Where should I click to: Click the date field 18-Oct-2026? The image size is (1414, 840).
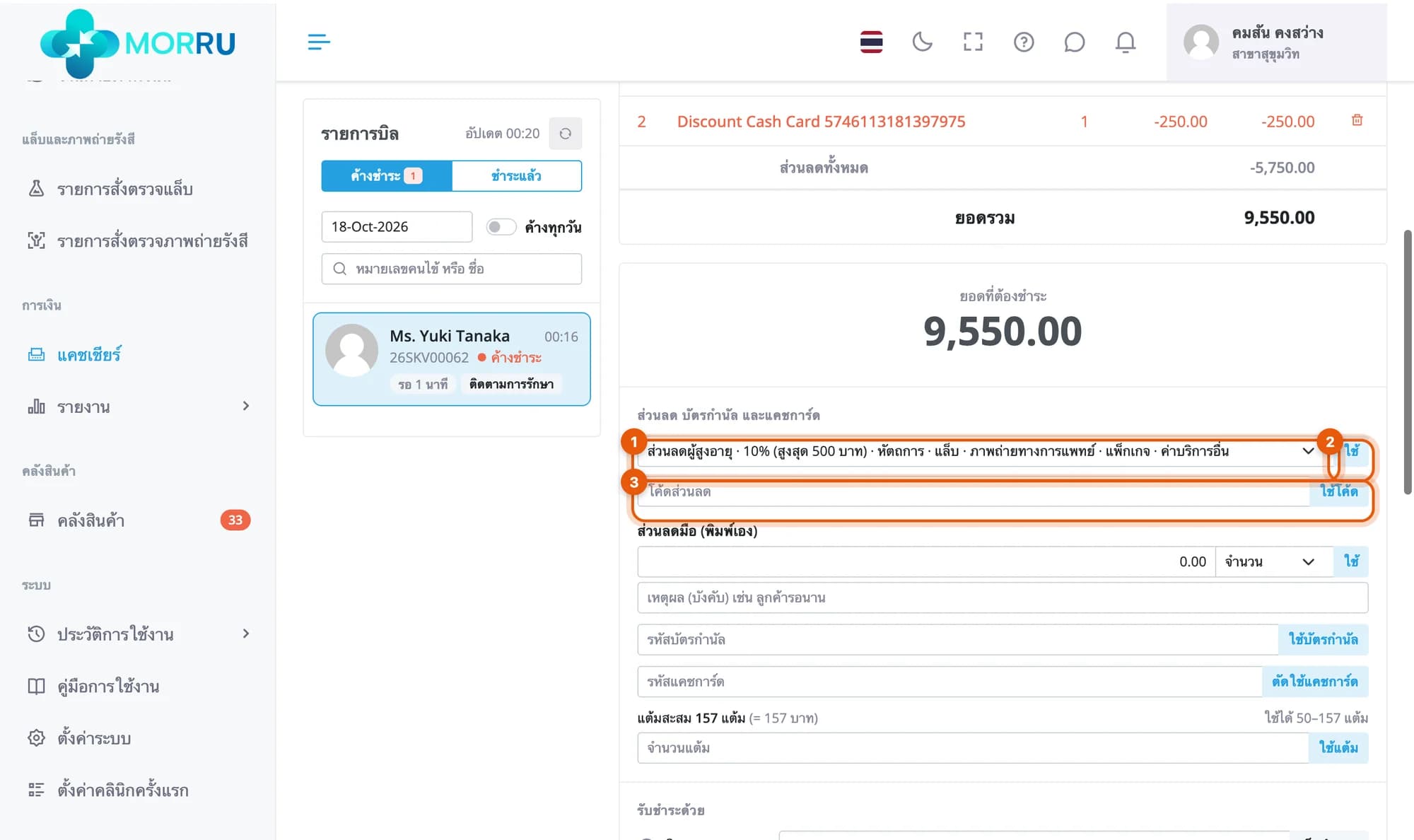[397, 227]
